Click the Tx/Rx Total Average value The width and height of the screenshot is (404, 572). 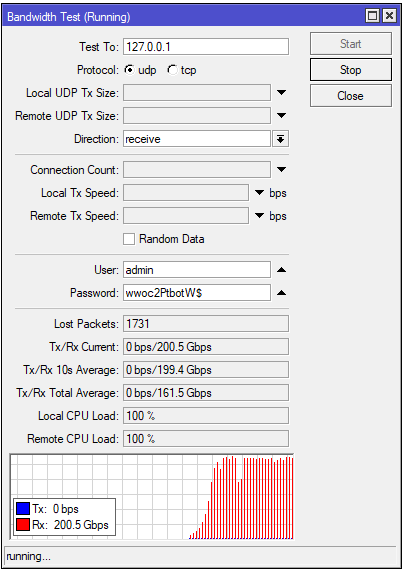pos(206,393)
